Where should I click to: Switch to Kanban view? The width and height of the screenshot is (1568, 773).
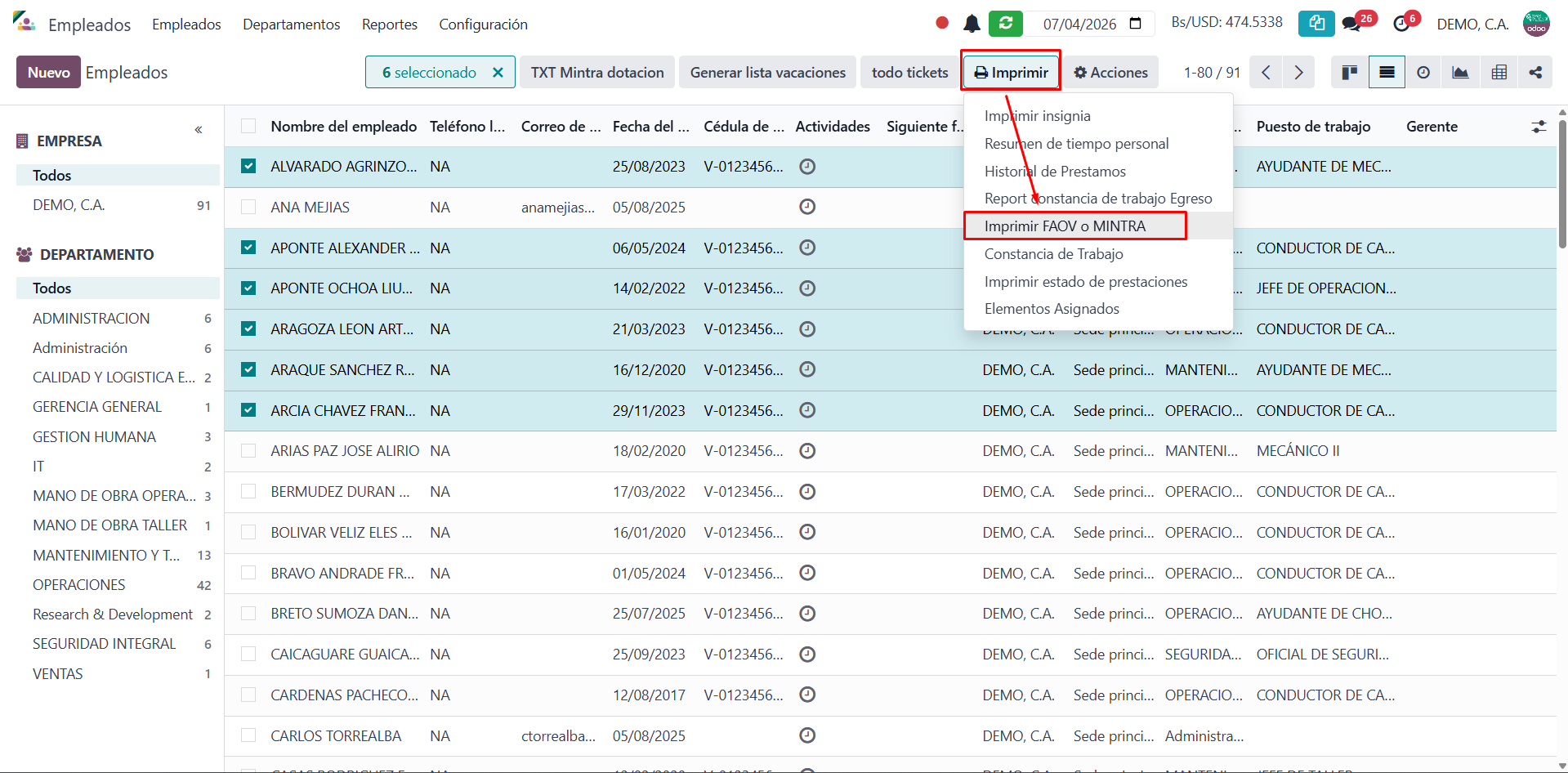1349,73
